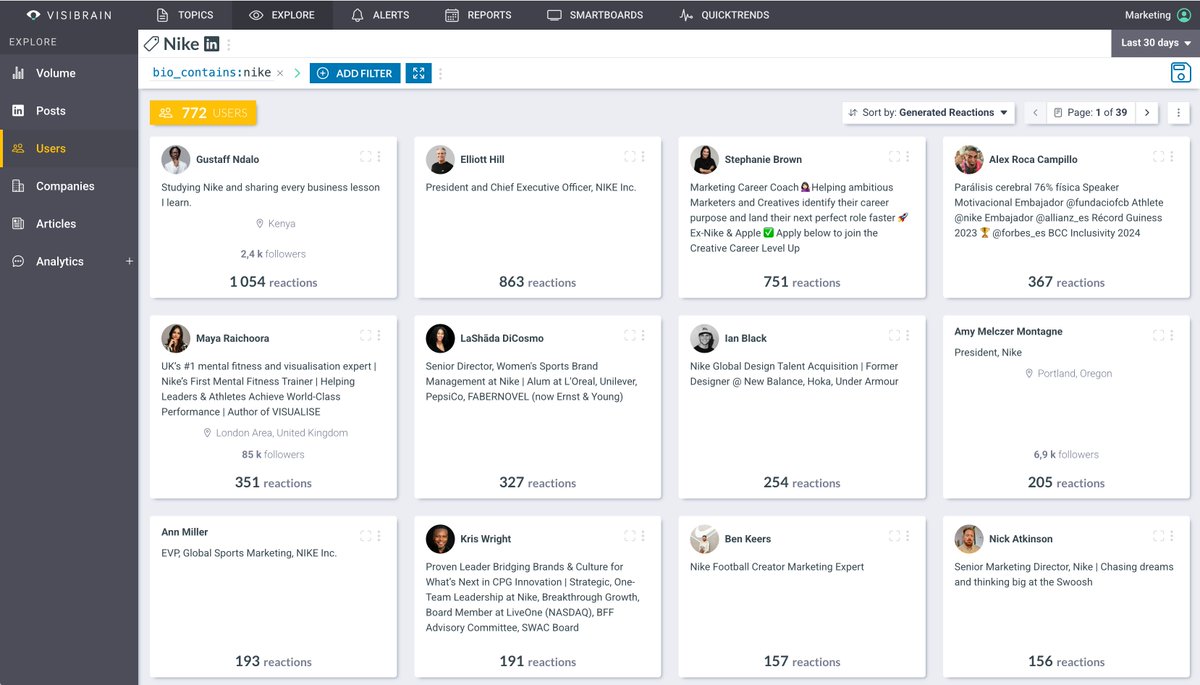Open the Last 30 days date range dropdown
The image size is (1200, 685).
coord(1154,43)
